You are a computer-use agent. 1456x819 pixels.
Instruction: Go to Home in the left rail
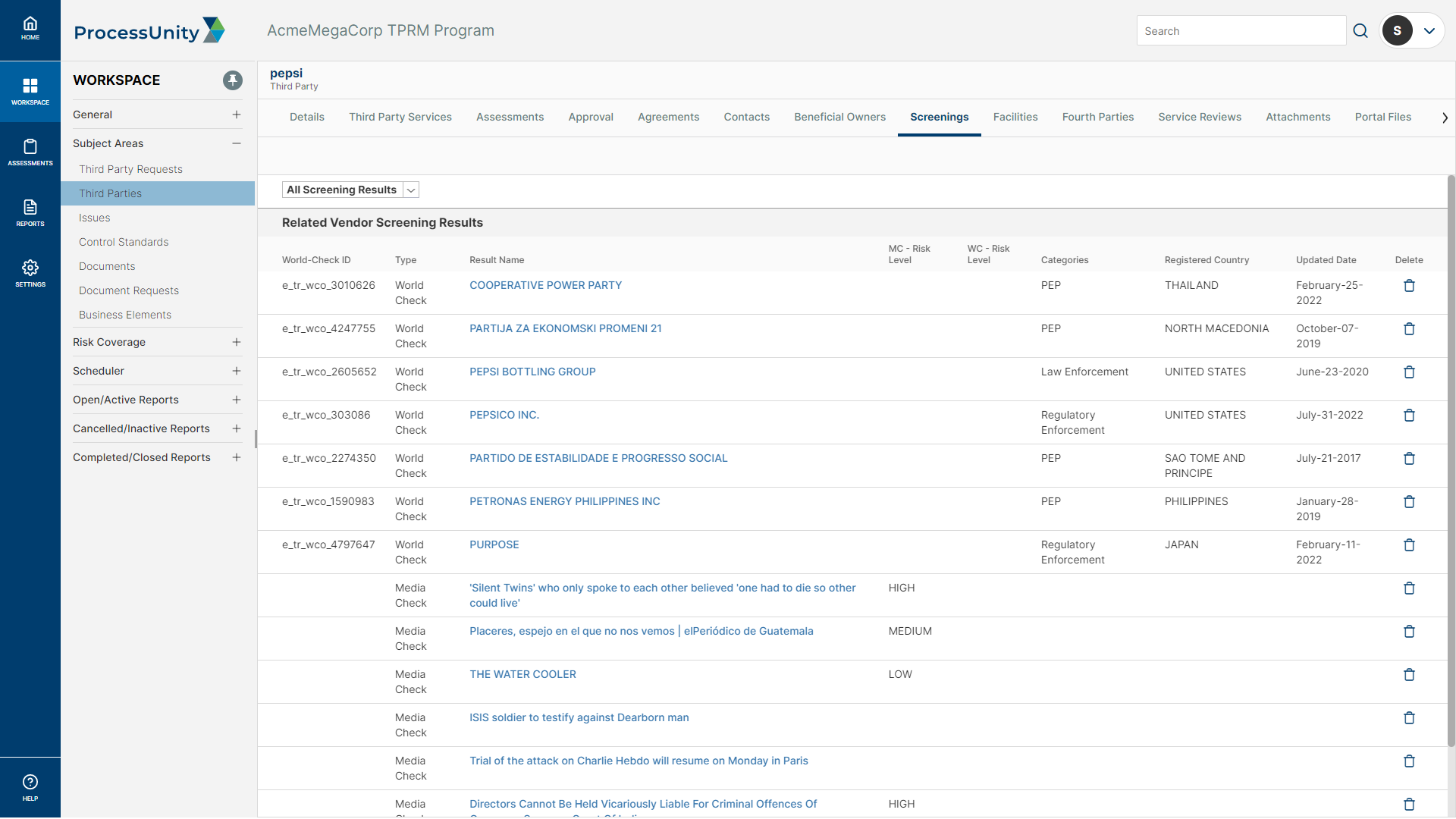click(30, 29)
